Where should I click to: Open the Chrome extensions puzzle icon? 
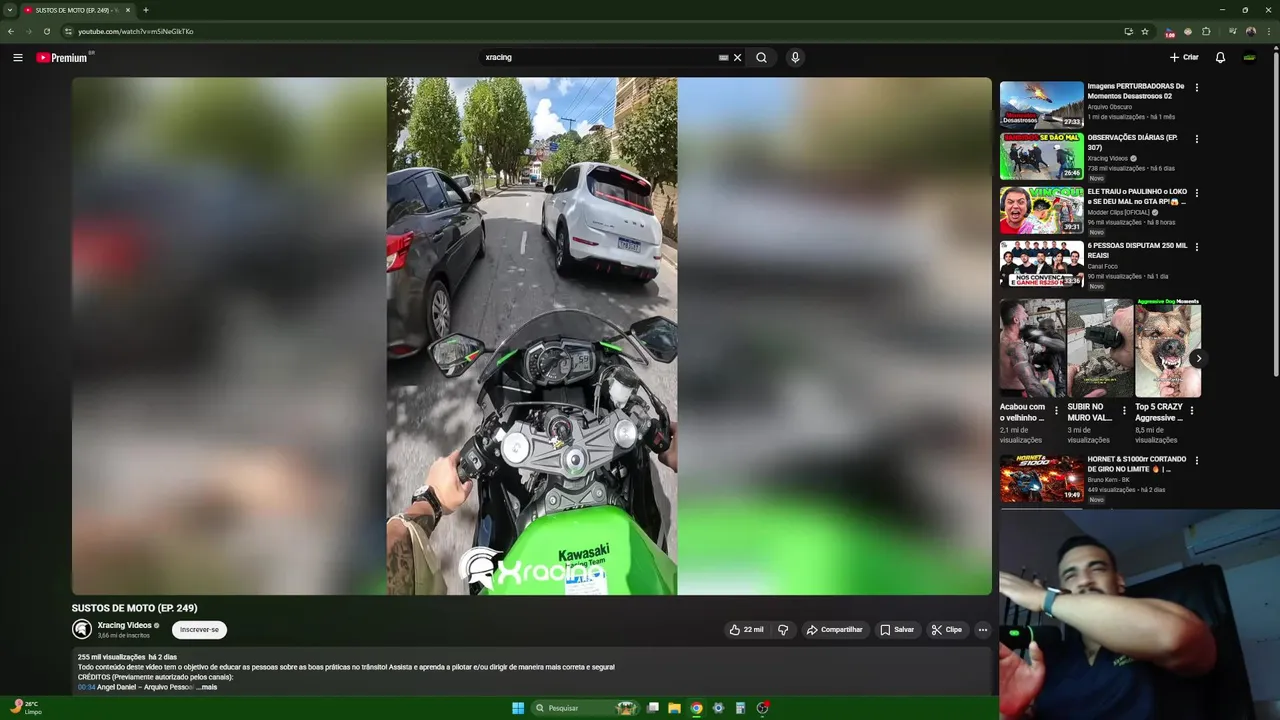tap(1206, 31)
